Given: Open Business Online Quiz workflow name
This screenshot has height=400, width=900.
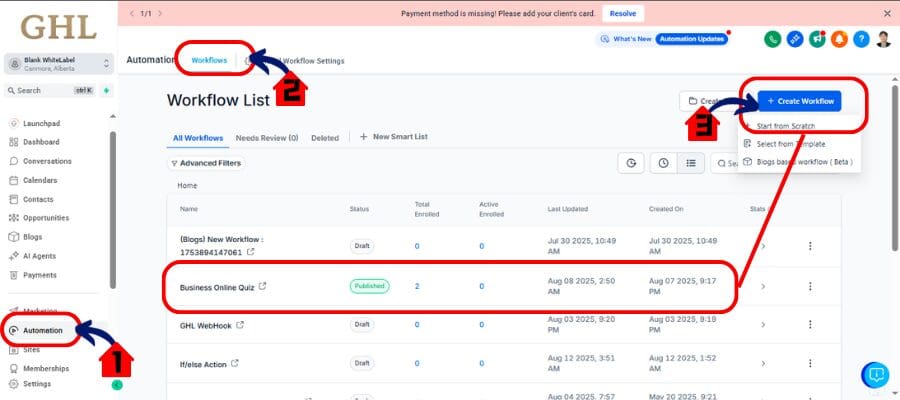Looking at the screenshot, I should coord(217,288).
